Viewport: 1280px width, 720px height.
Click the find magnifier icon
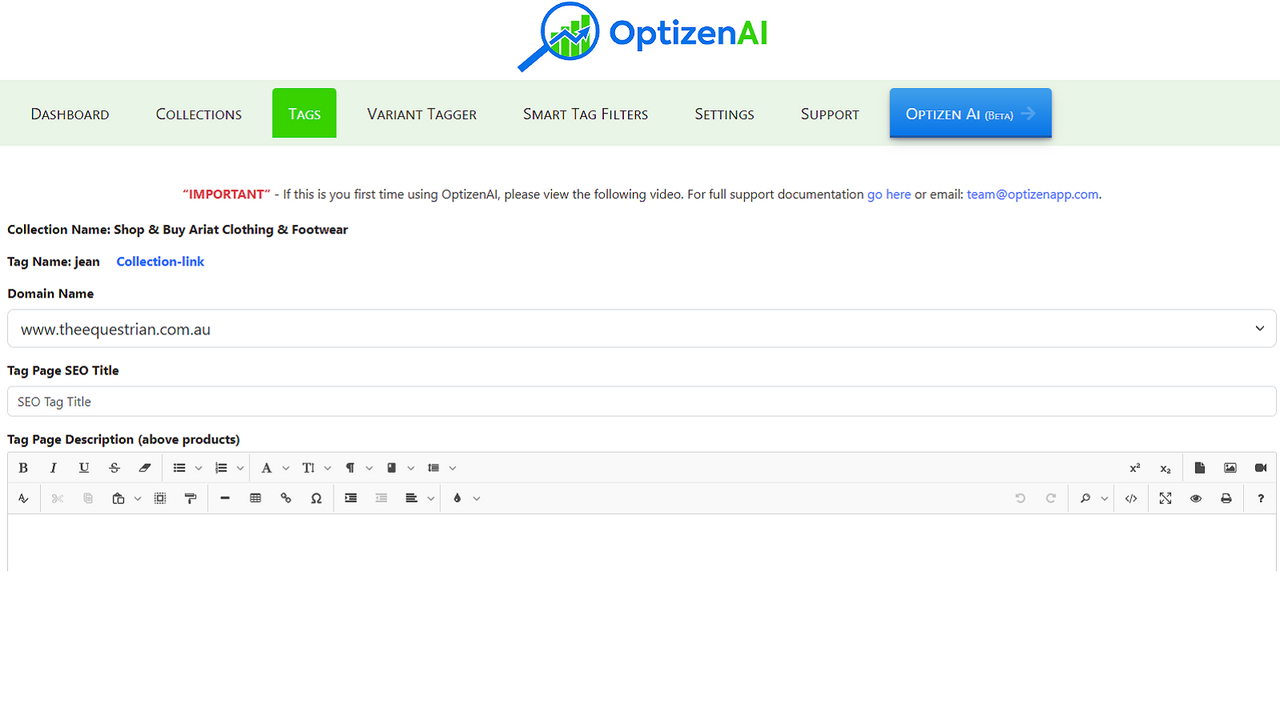(x=1085, y=498)
